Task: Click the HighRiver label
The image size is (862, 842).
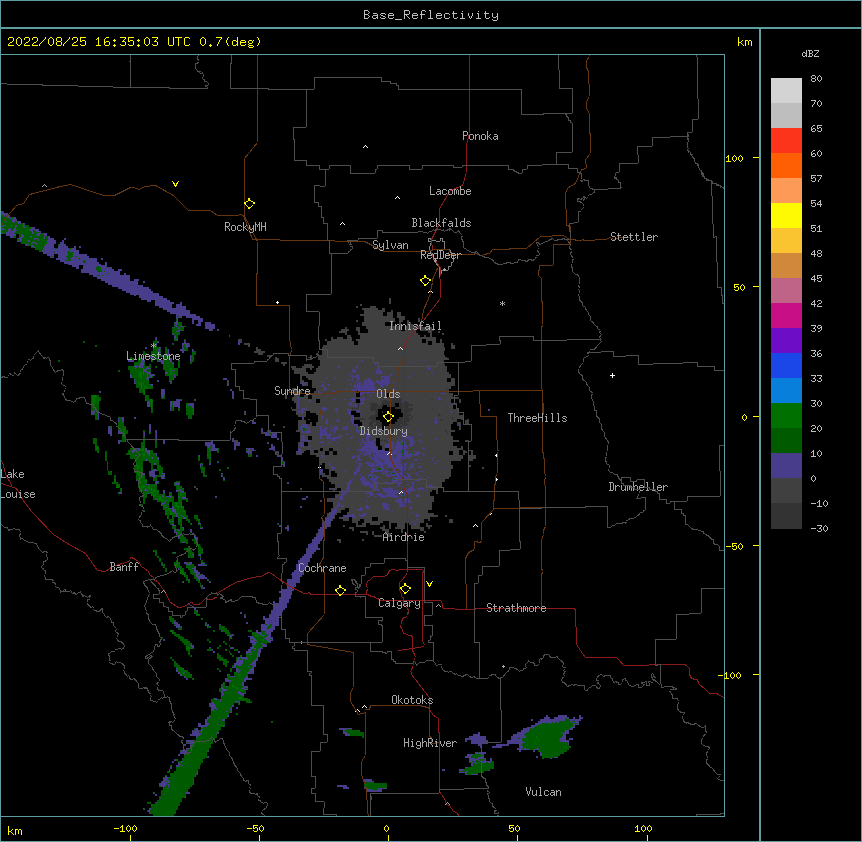Action: click(430, 743)
